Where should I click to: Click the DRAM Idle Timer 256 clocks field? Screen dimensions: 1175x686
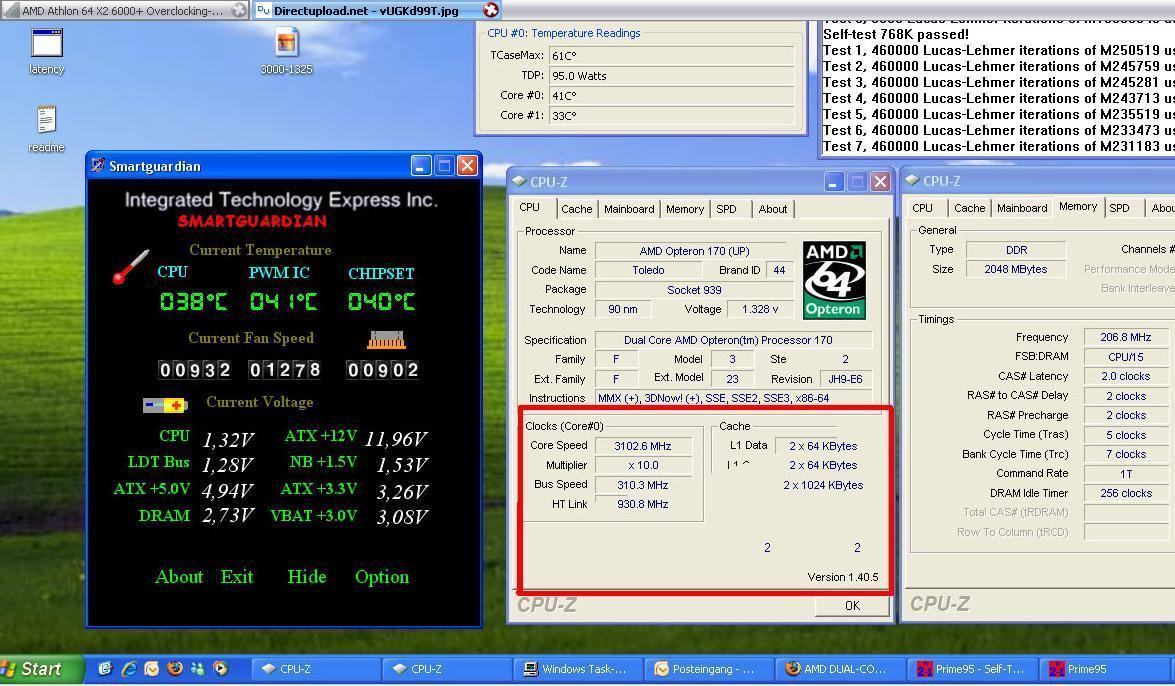(1126, 493)
